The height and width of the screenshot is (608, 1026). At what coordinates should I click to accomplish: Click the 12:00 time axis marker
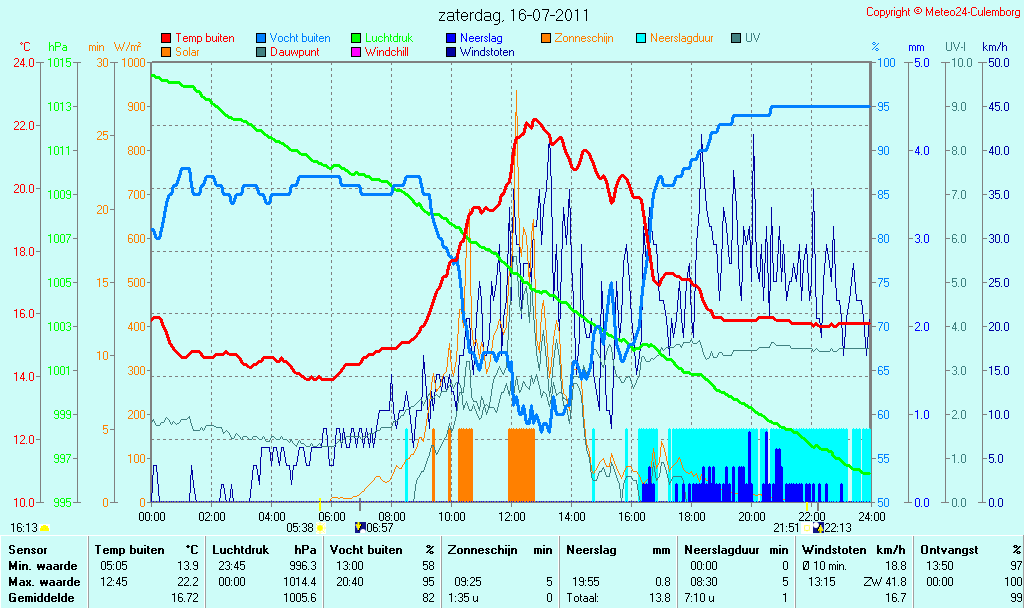pyautogui.click(x=512, y=517)
